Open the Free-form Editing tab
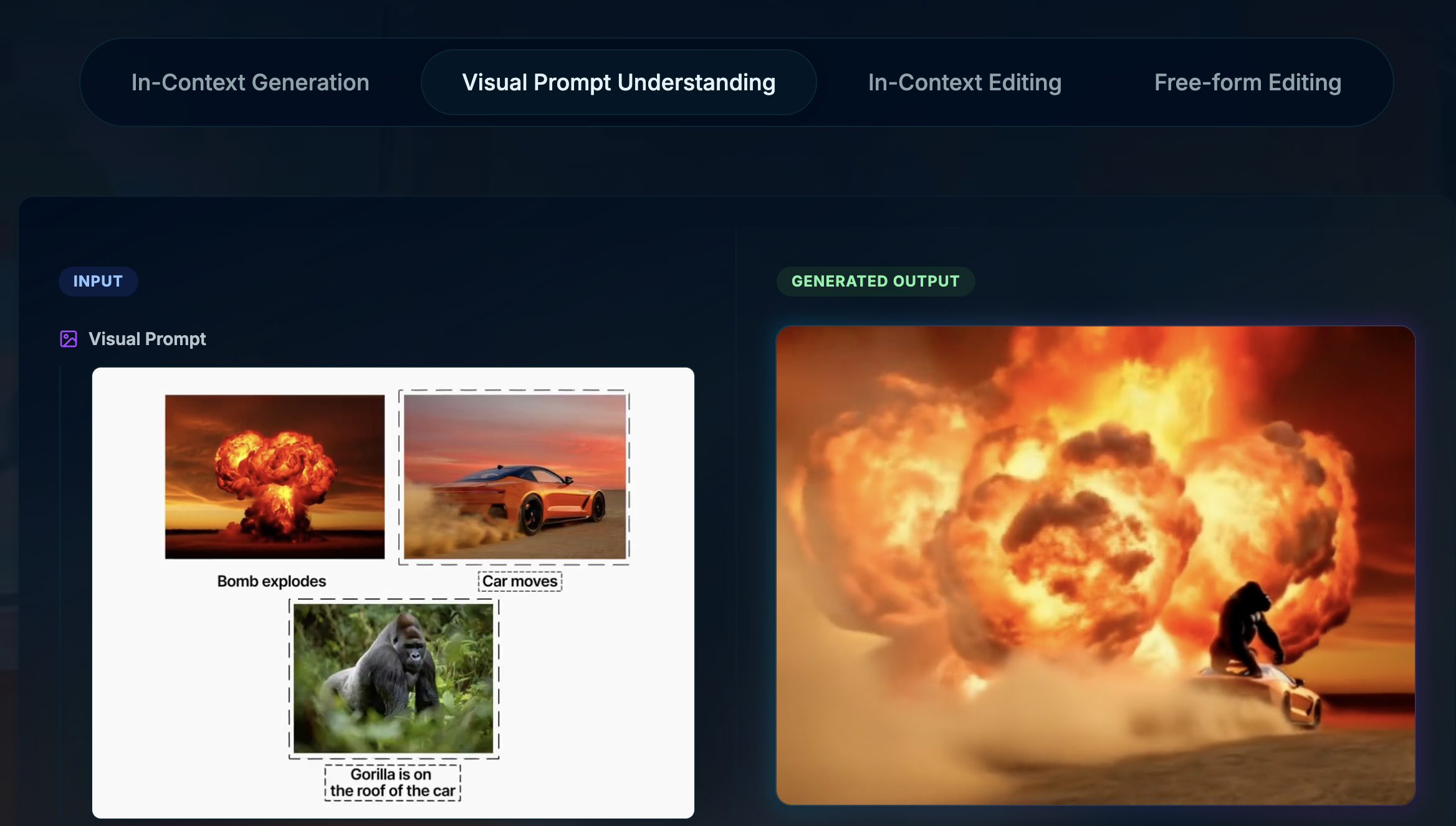The height and width of the screenshot is (826, 1456). point(1247,82)
